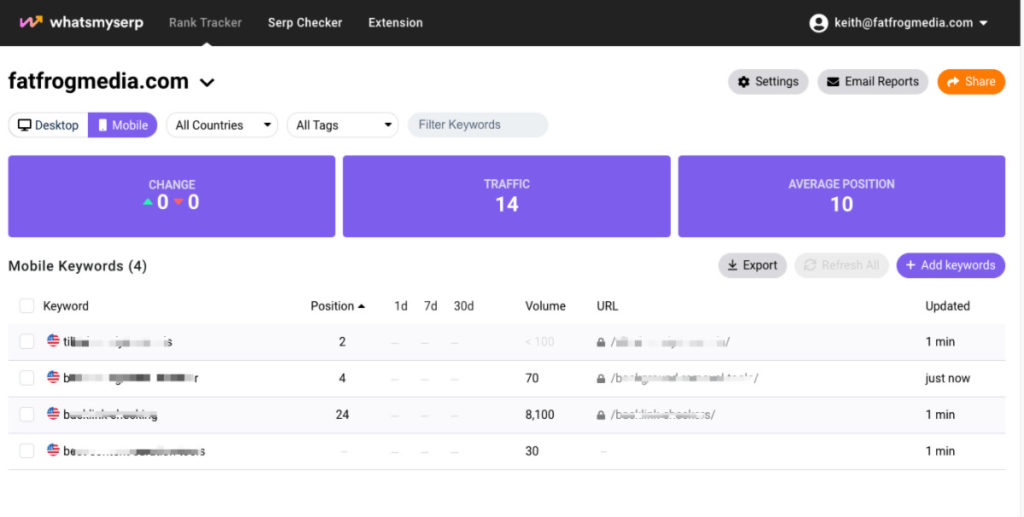Focus the Filter Keywords field
The width and height of the screenshot is (1024, 517).
click(478, 125)
